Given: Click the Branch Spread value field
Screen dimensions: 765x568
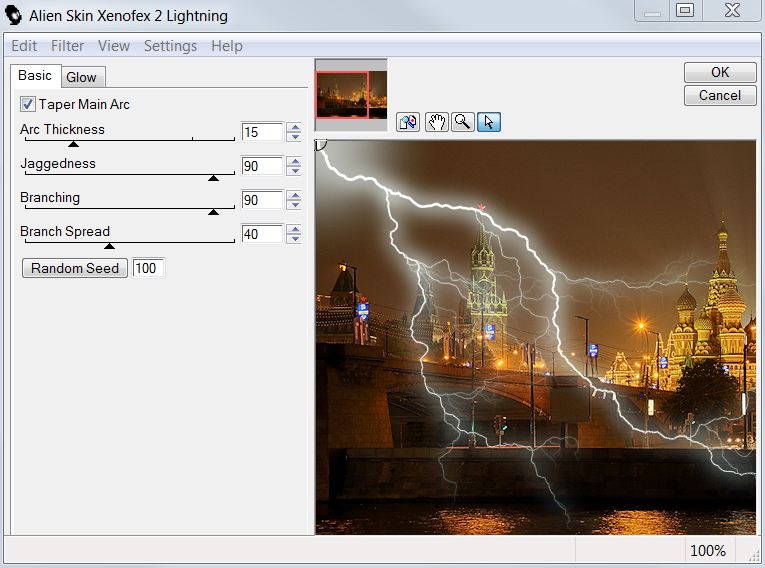Looking at the screenshot, I should (262, 234).
